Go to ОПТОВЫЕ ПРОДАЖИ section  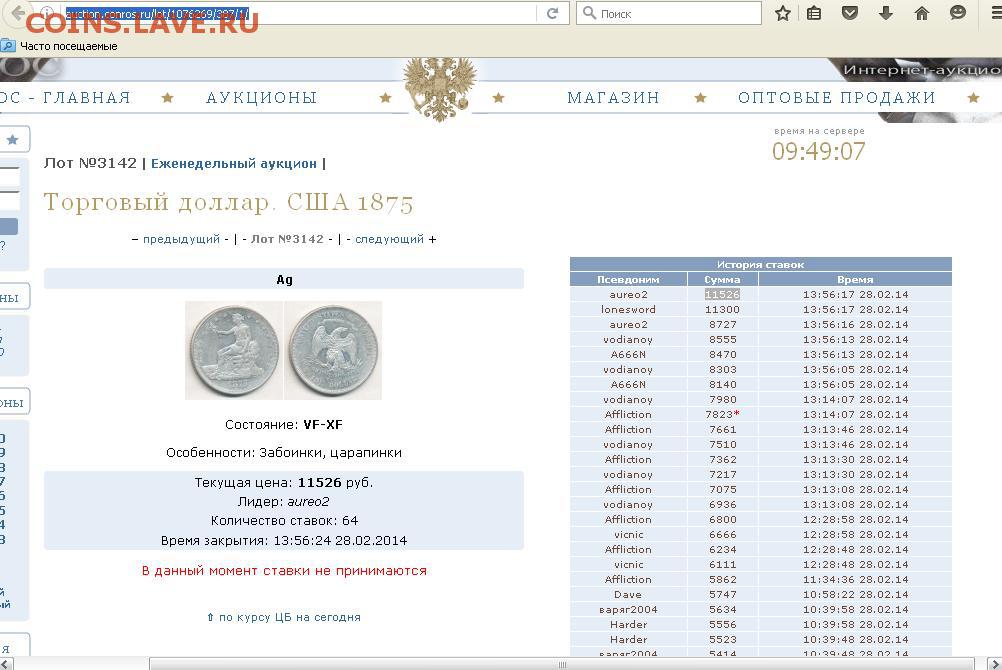coord(836,98)
